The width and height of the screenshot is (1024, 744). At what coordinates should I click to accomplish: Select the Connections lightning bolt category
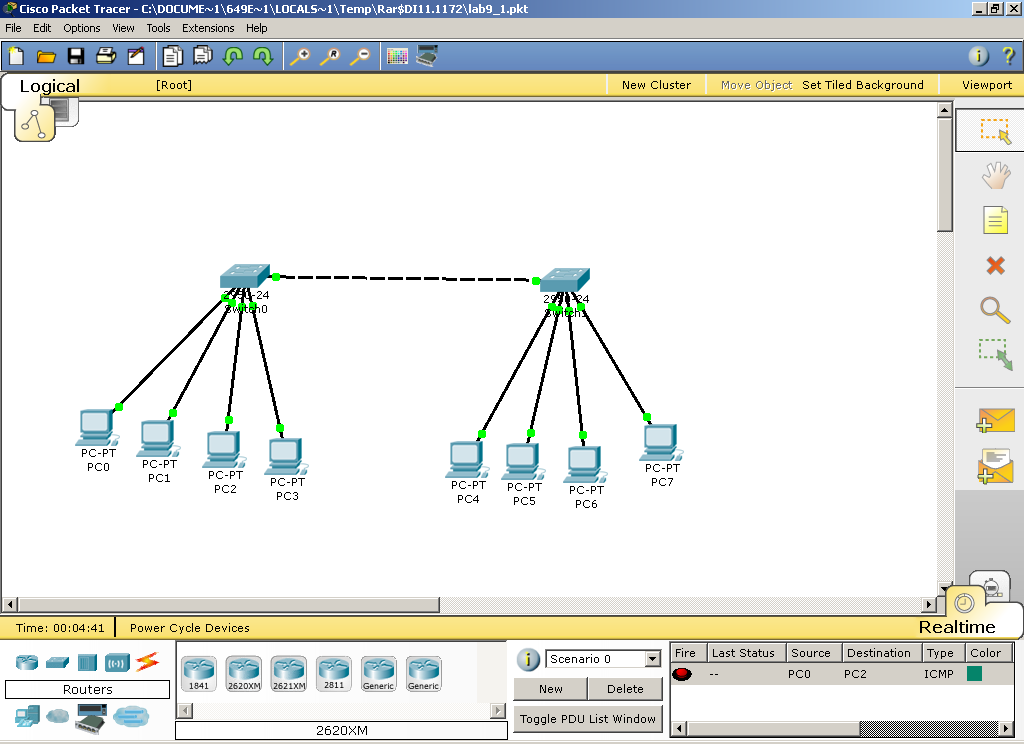point(148,662)
